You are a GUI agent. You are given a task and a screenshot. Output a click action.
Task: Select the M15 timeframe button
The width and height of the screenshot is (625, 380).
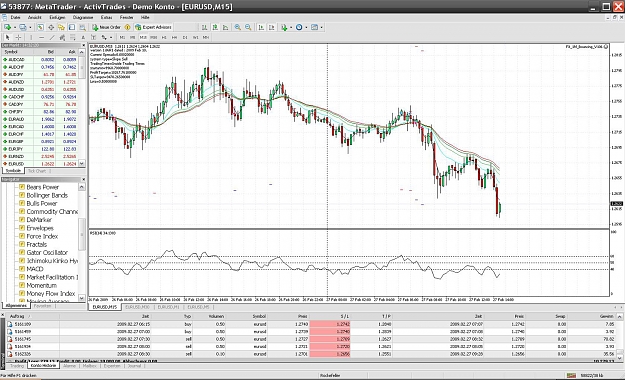143,37
